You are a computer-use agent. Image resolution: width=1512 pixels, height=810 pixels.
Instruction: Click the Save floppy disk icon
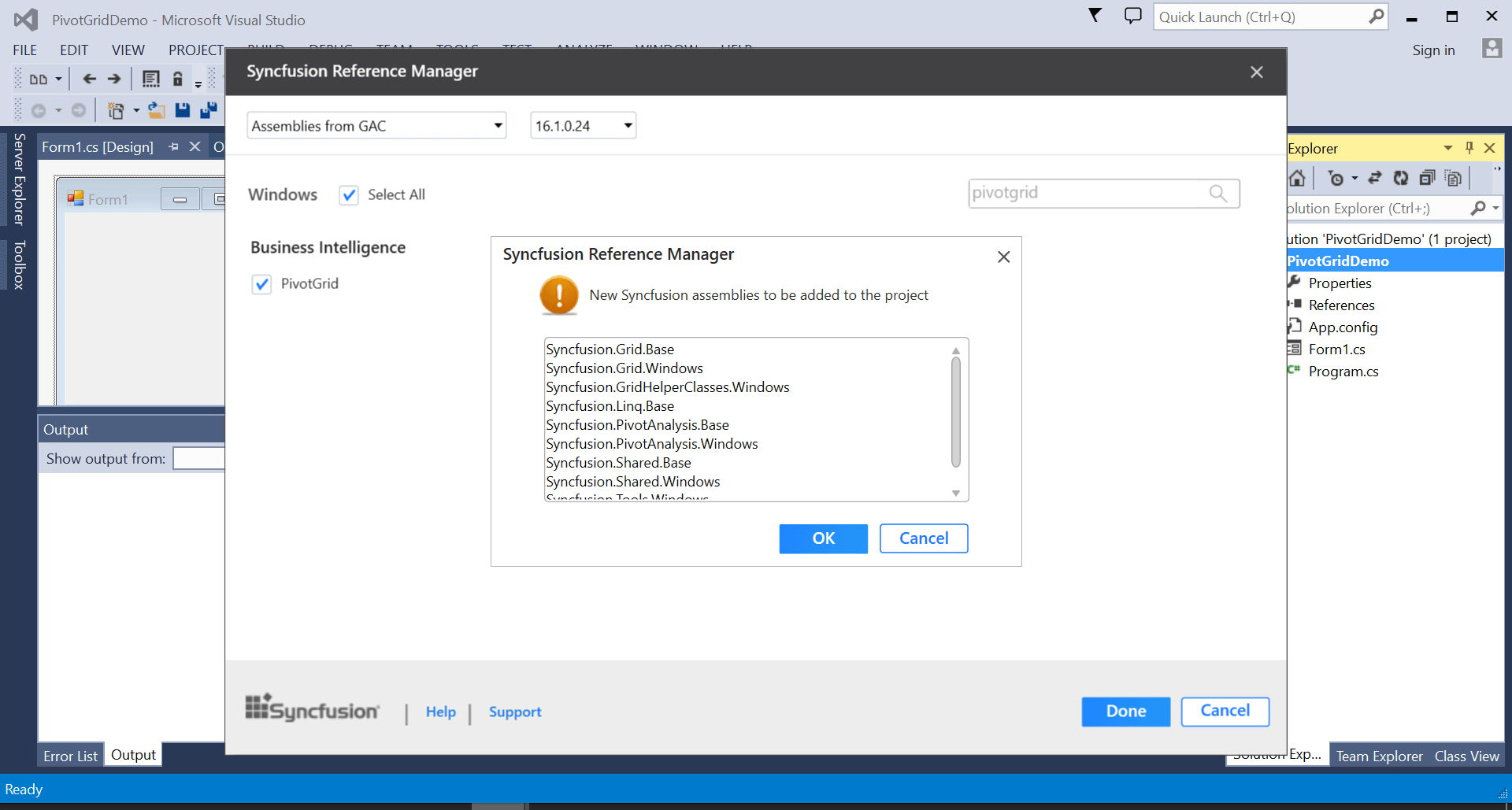click(x=183, y=110)
